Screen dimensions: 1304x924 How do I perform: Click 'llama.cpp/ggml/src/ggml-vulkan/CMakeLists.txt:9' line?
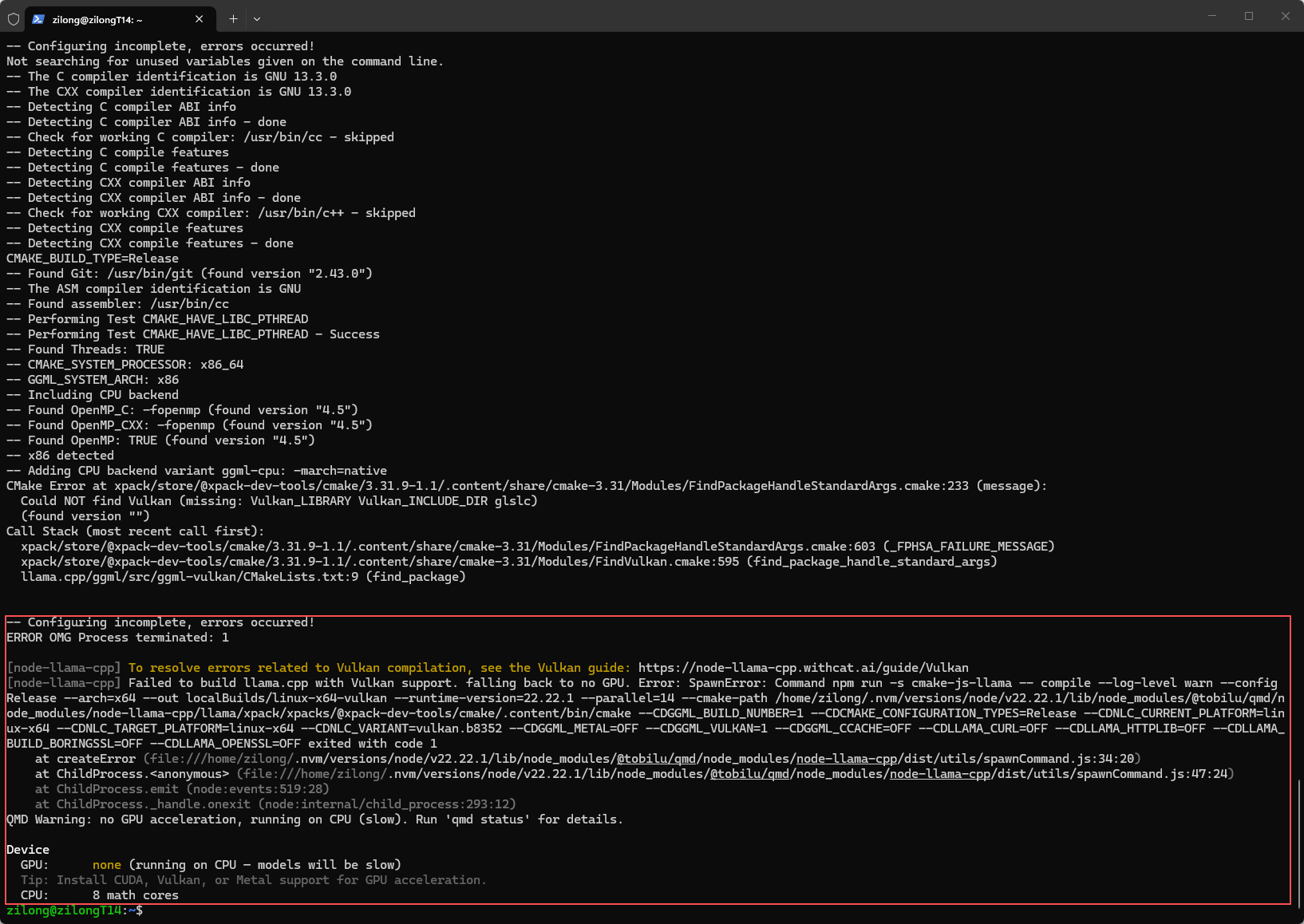tap(243, 577)
